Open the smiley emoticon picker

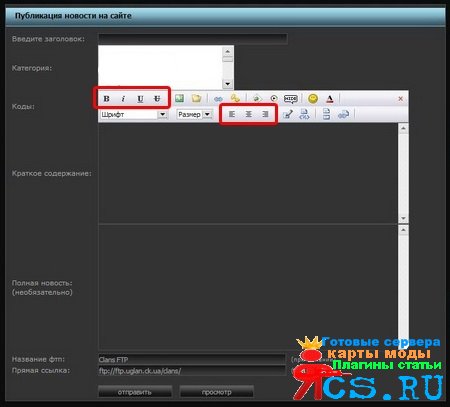point(313,98)
